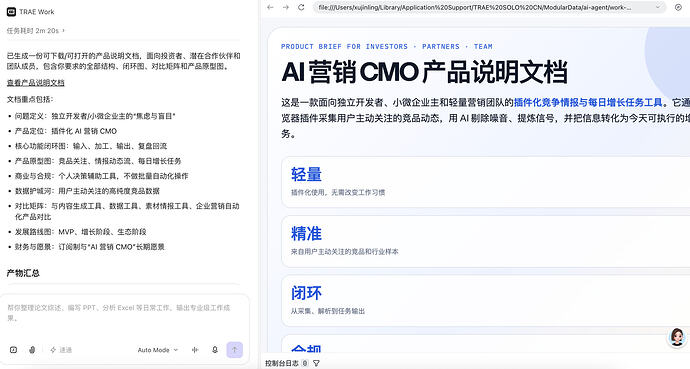The height and width of the screenshot is (369, 690).
Task: Click bullet 发展路线图 line
Action: pos(81,231)
